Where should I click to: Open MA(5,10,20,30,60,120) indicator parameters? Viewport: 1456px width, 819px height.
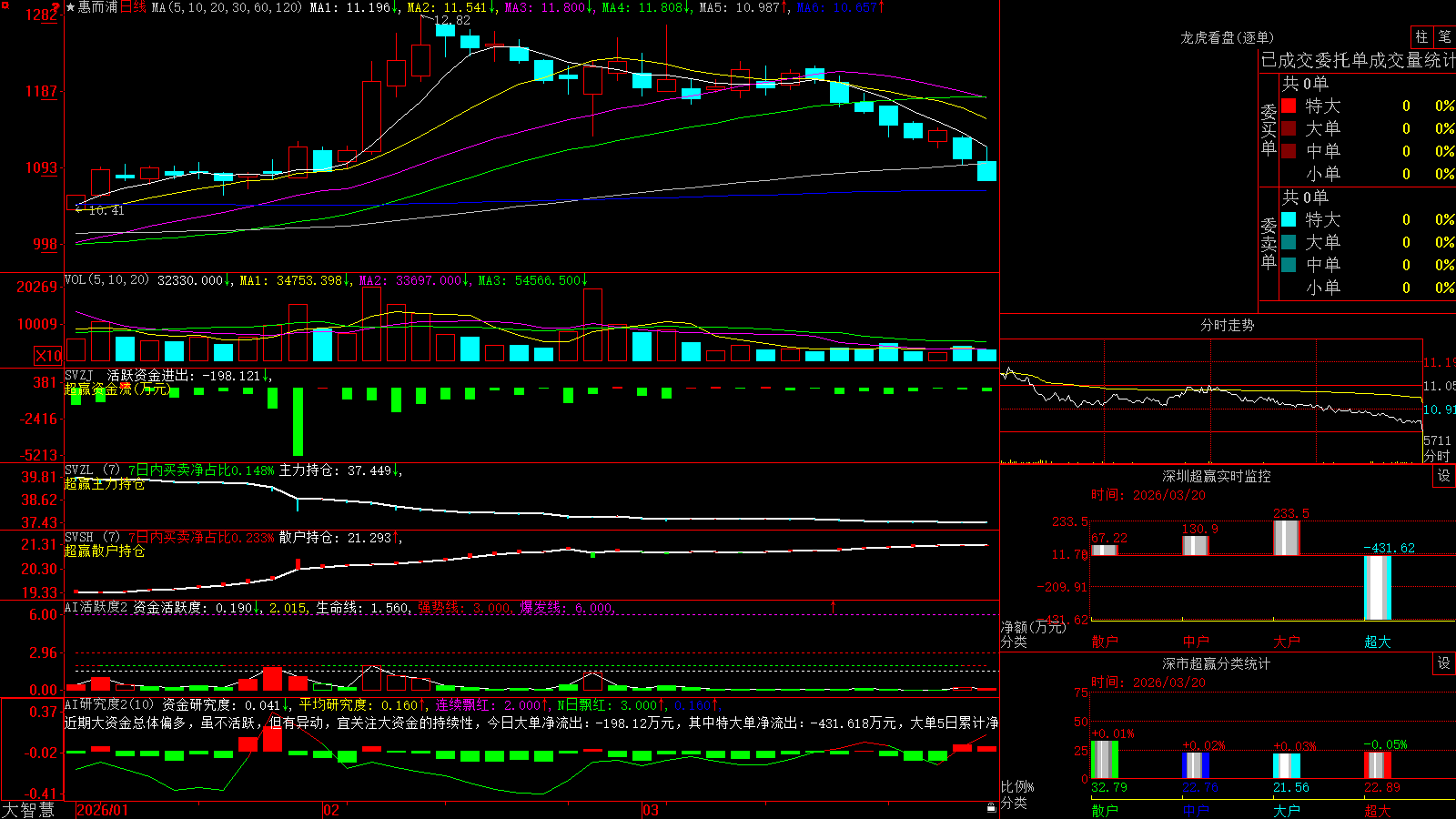tap(227, 7)
